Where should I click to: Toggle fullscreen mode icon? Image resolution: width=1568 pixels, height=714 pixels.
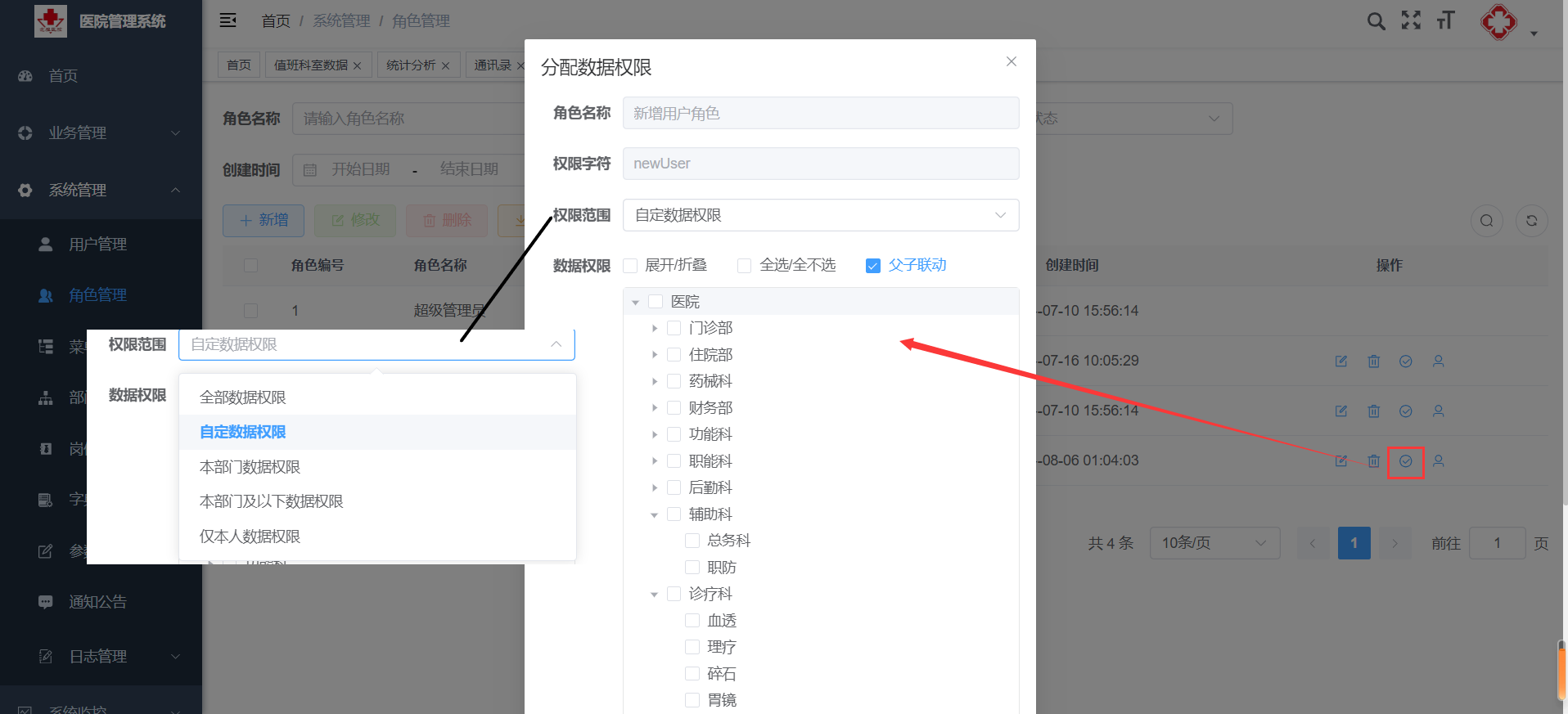(1411, 20)
